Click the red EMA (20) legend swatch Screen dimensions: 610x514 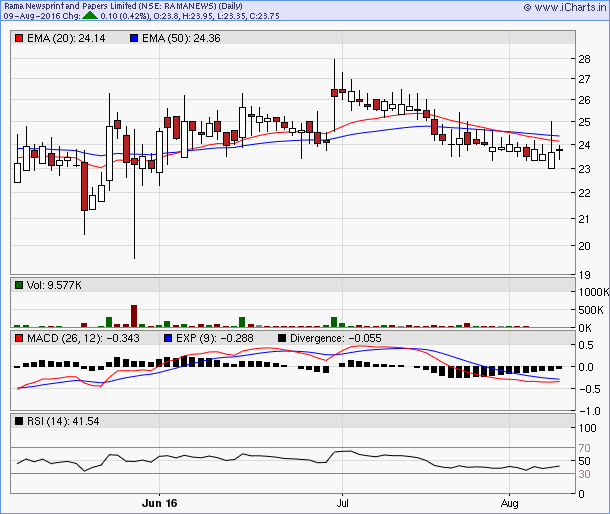pos(19,38)
